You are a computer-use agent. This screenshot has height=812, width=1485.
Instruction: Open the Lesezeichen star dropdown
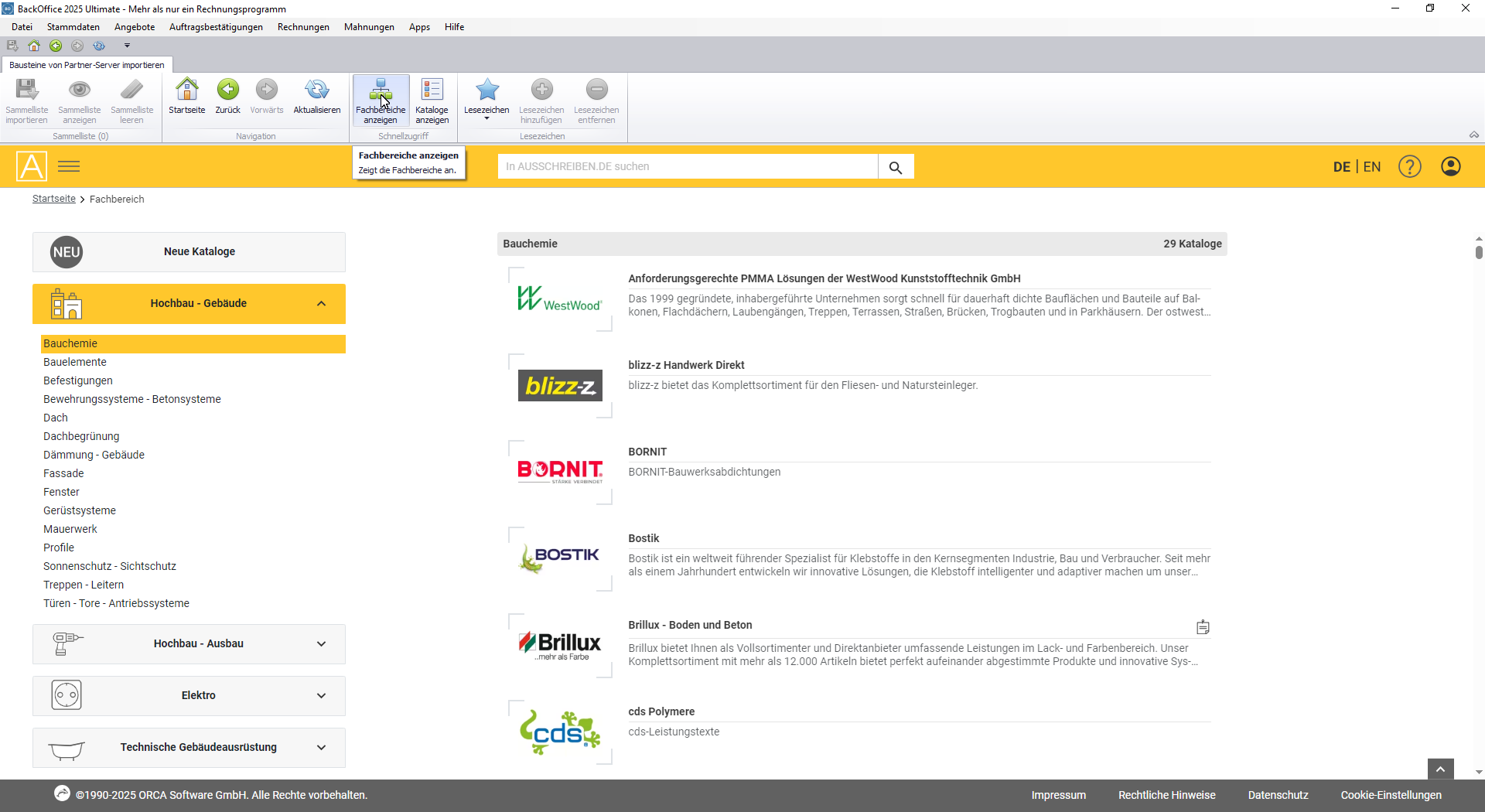coord(486,100)
